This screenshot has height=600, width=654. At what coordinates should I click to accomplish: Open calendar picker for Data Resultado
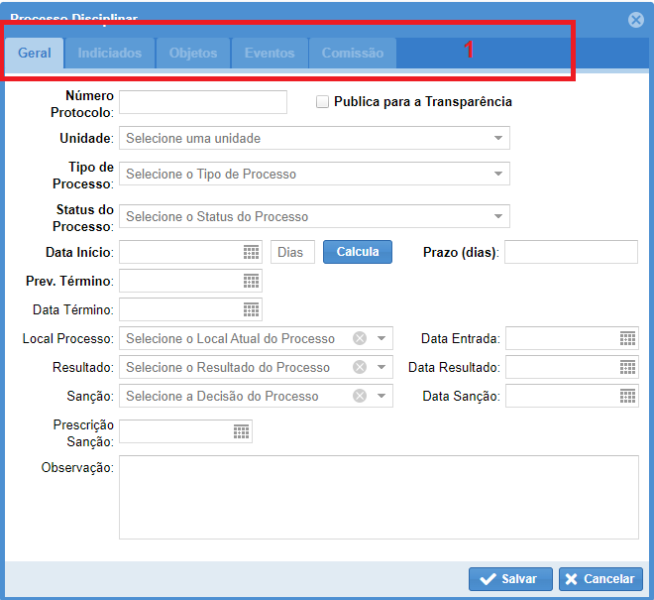pos(627,367)
